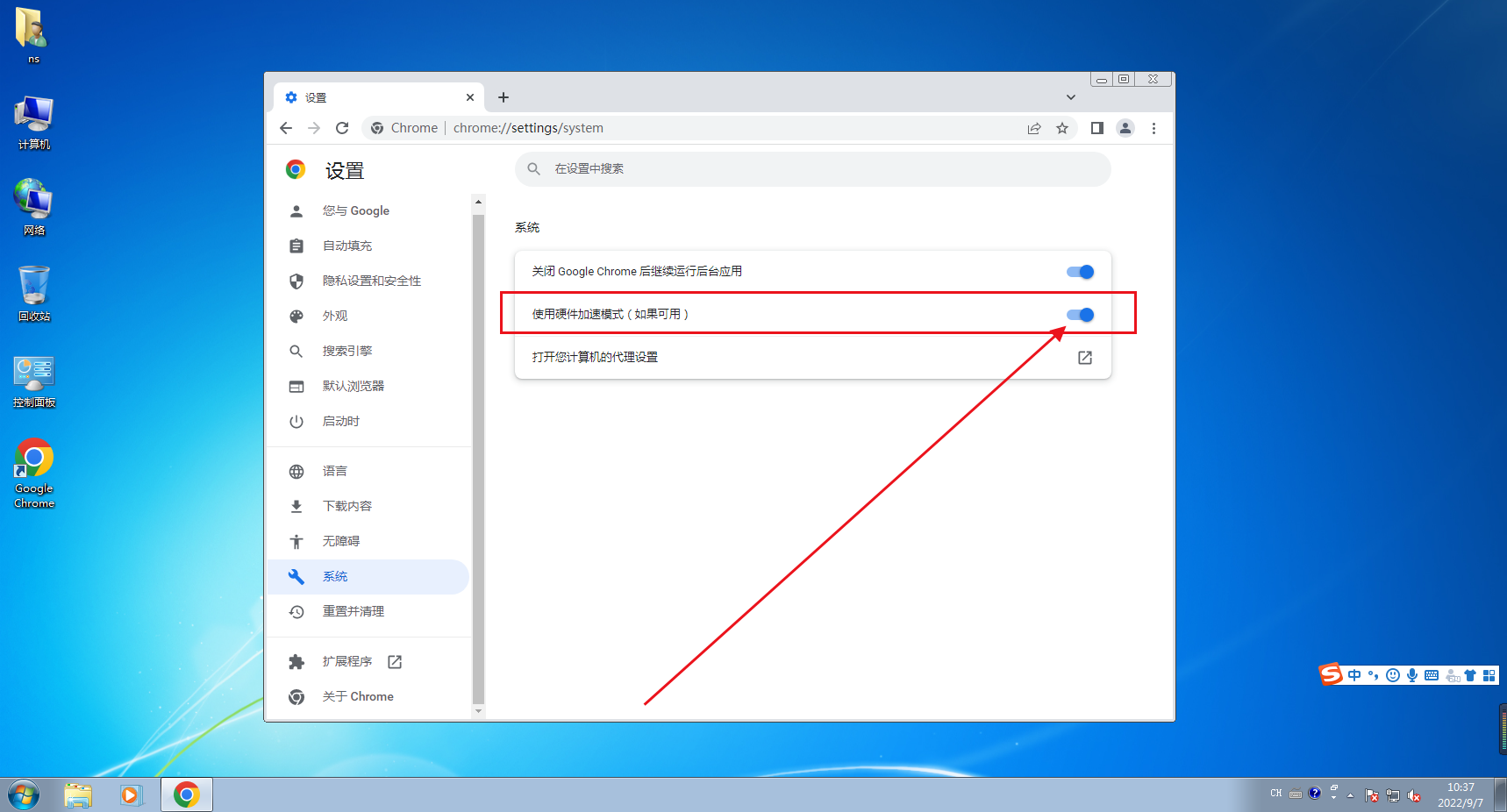Open 隐私设置和安全性 section
The image size is (1507, 812).
point(369,281)
